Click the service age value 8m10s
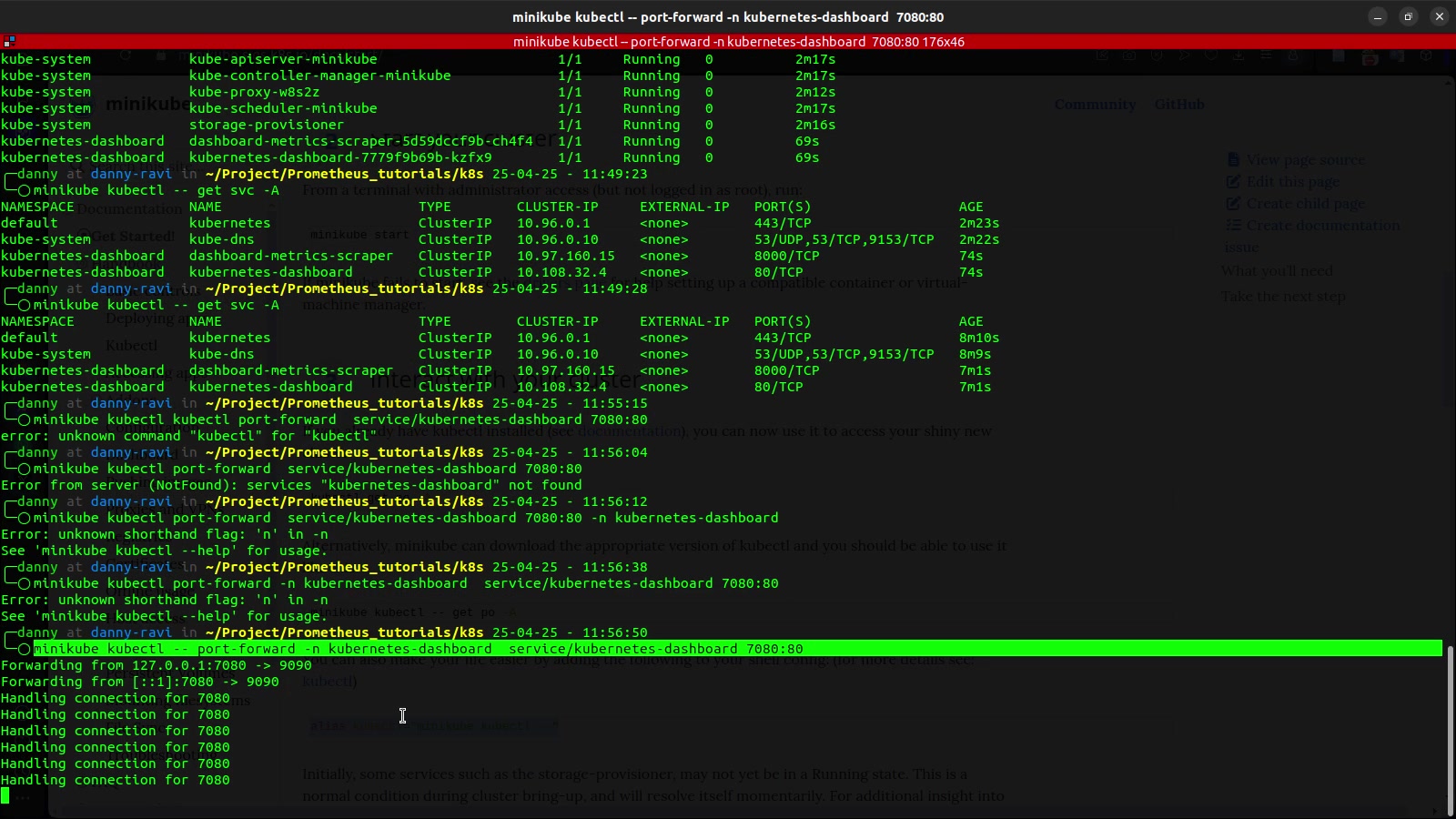This screenshot has width=1456, height=819. [x=979, y=338]
